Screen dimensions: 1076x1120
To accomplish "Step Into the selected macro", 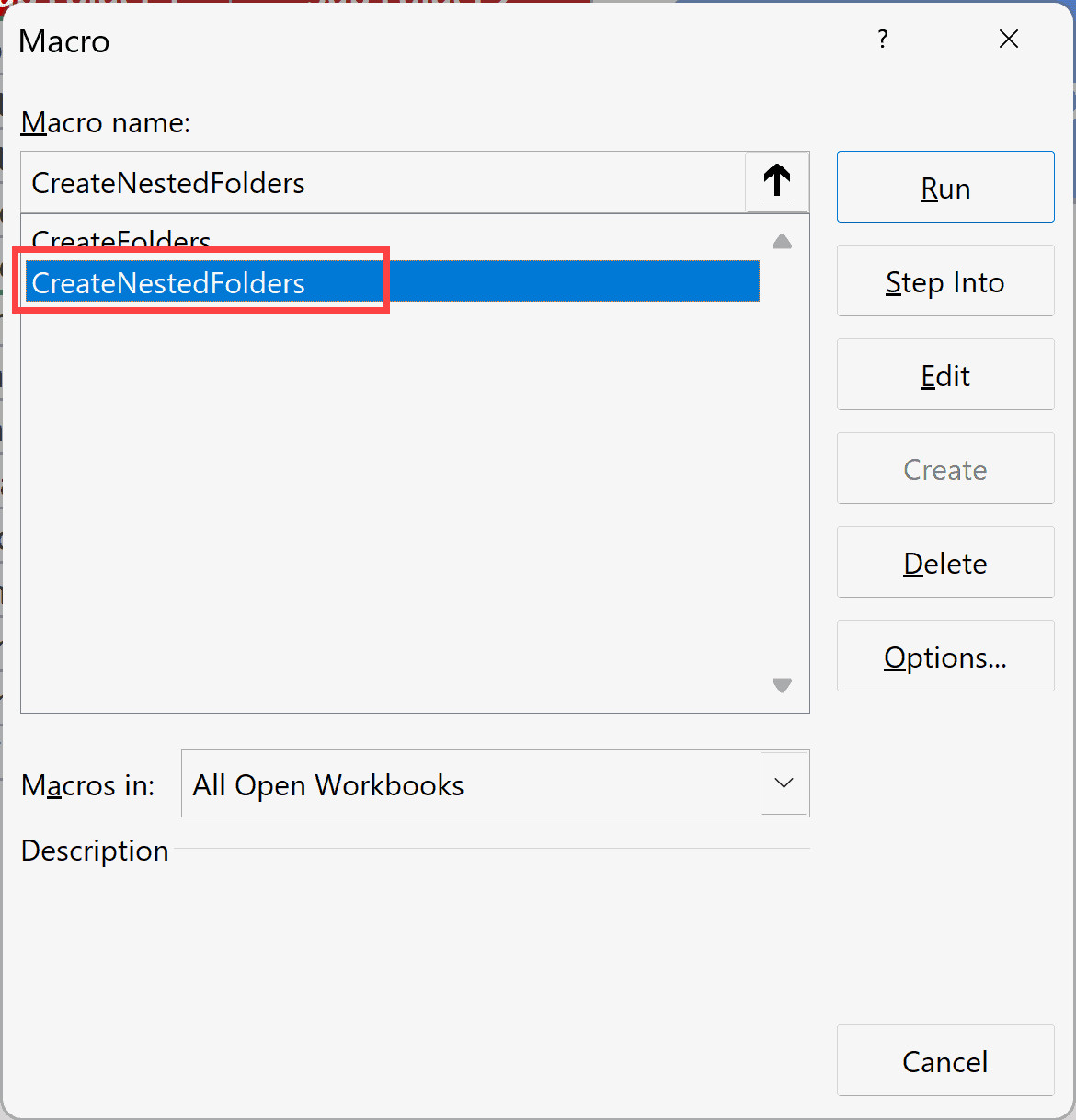I will pyautogui.click(x=944, y=281).
